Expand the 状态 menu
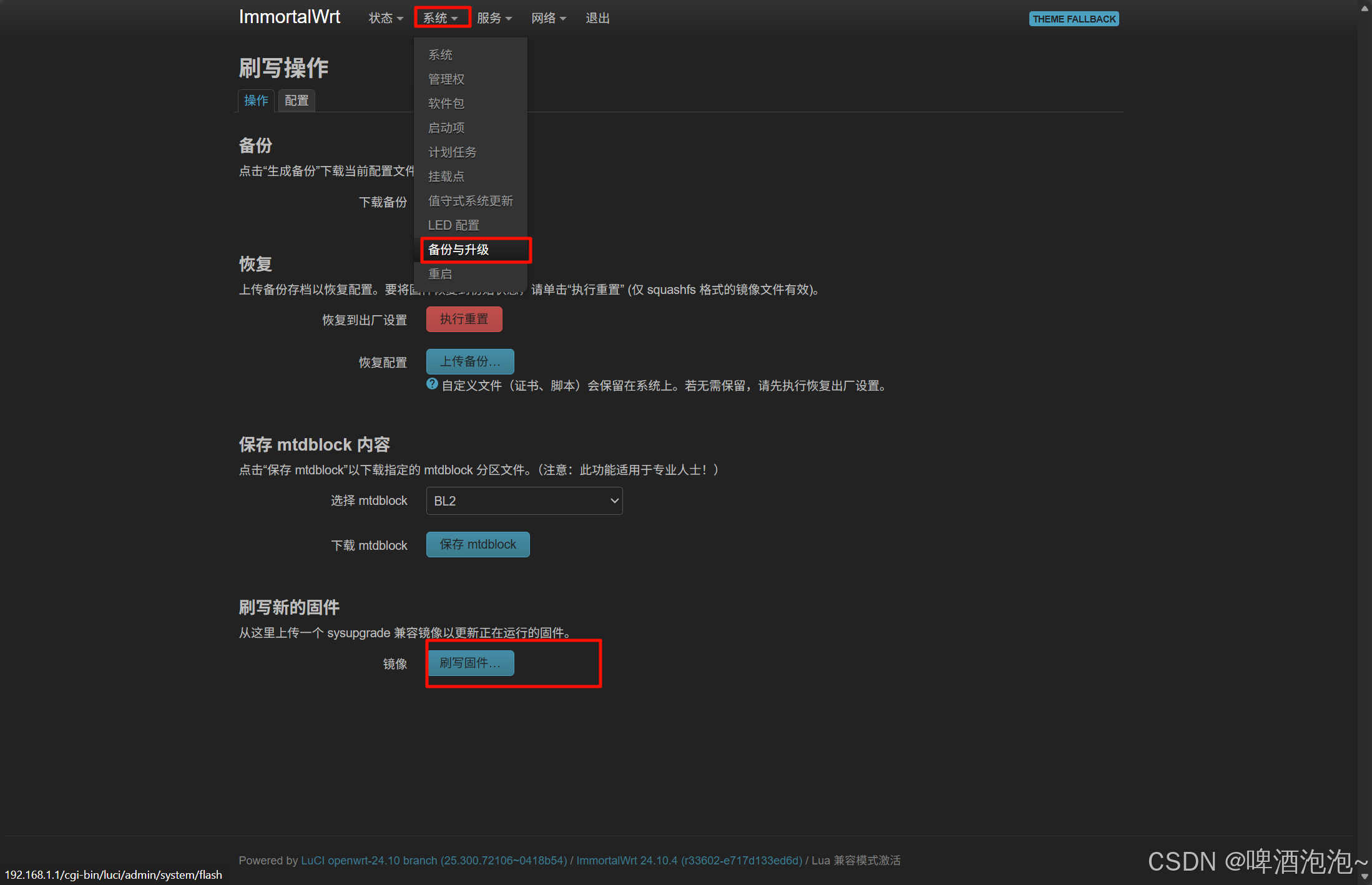Image resolution: width=1372 pixels, height=885 pixels. point(385,18)
